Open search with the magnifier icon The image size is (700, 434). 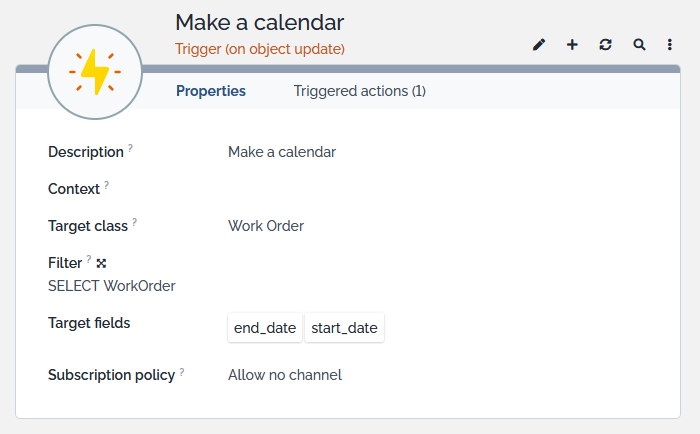tap(639, 45)
